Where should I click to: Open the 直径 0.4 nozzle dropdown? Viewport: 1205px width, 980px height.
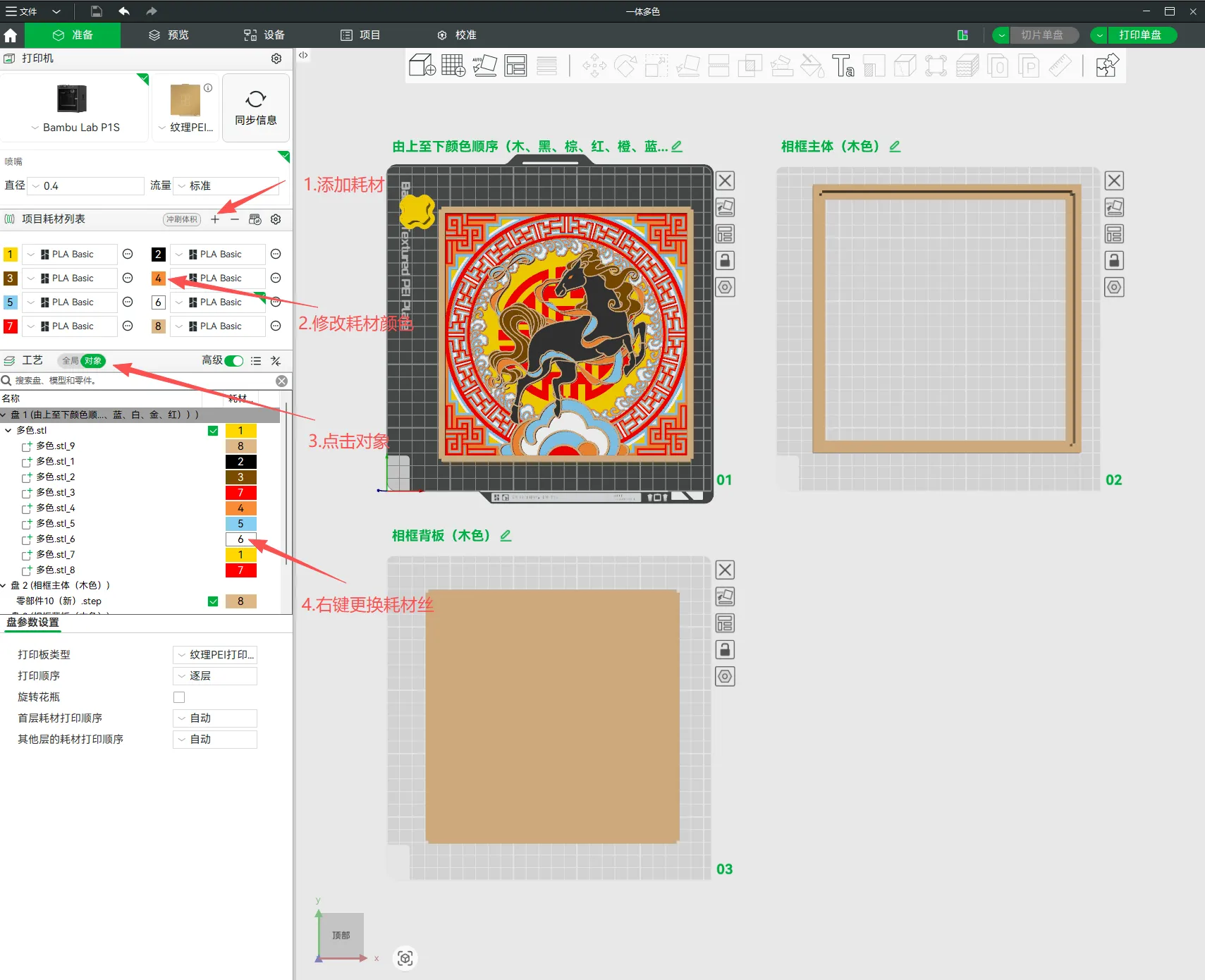87,186
